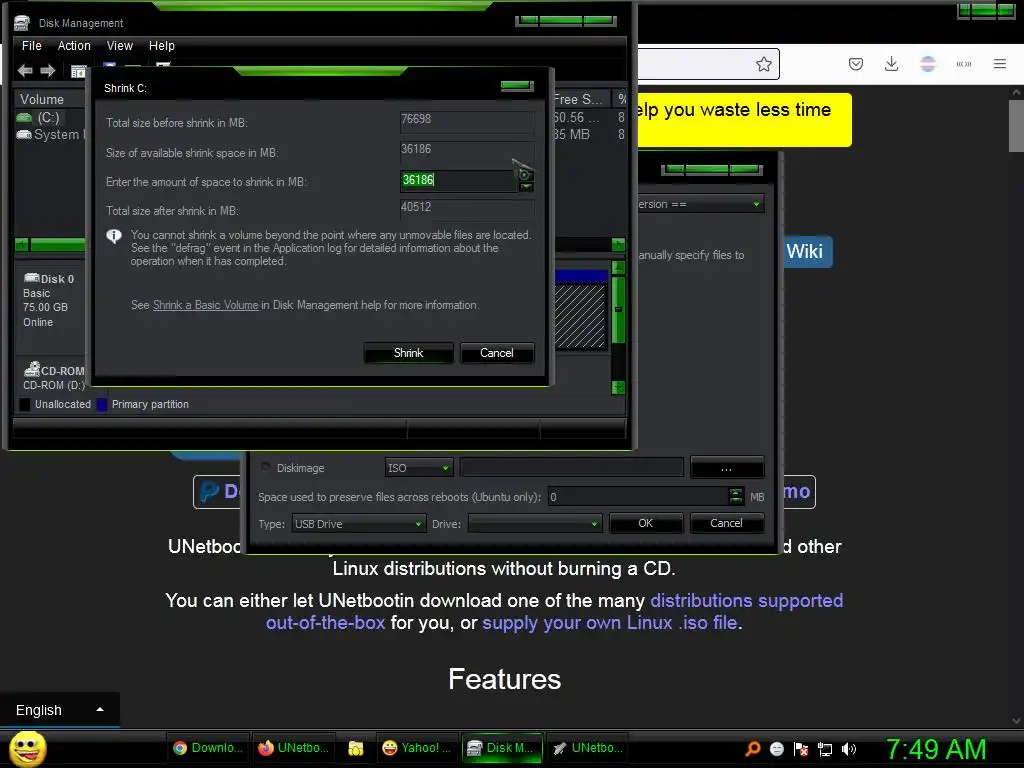
Task: Open the File menu
Action: tap(31, 46)
